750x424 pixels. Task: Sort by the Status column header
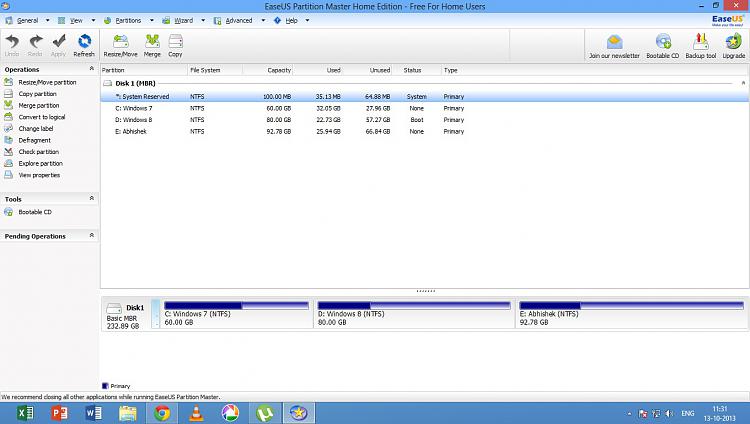click(x=417, y=70)
